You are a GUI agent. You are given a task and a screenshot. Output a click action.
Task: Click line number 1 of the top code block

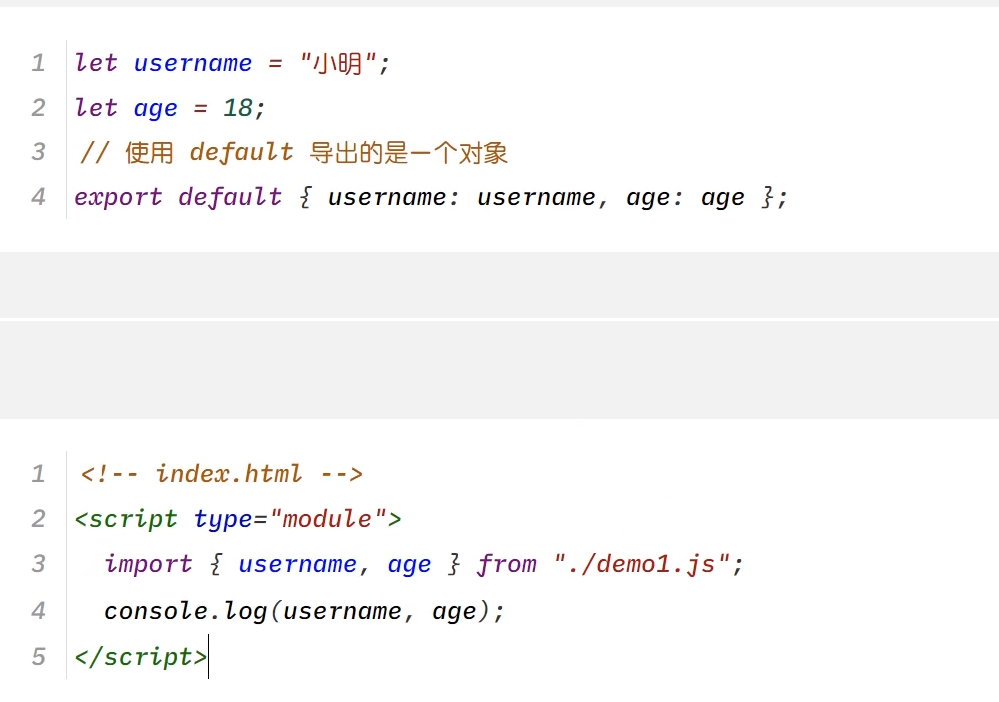38,63
